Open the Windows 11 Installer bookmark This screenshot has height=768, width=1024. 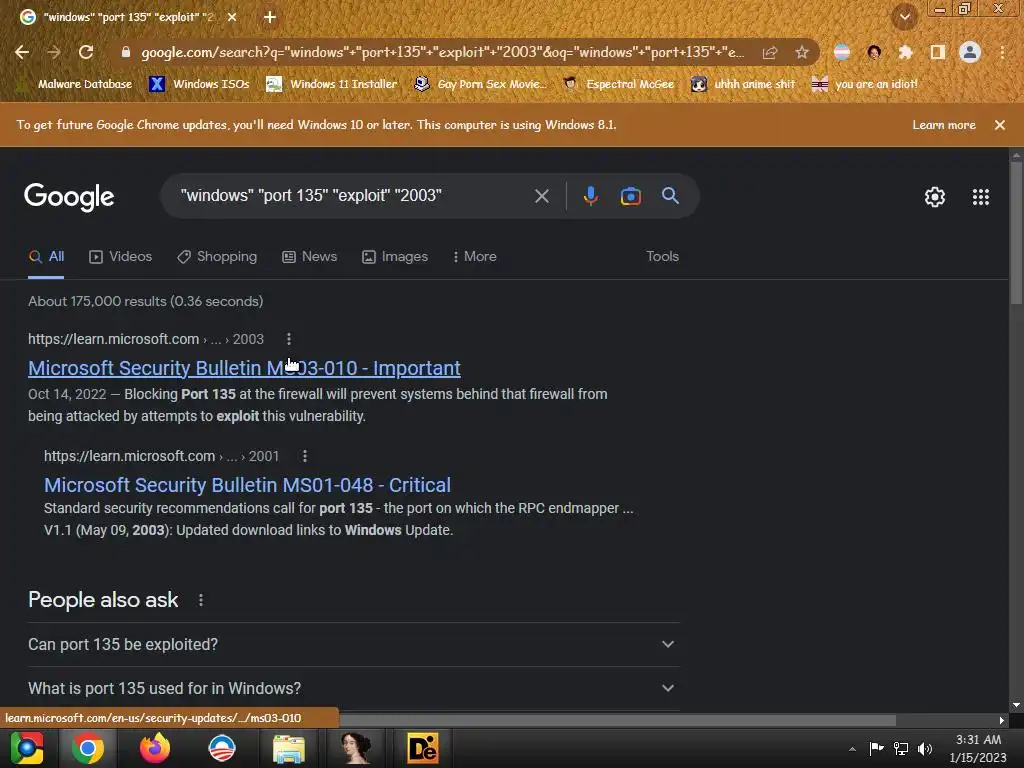(x=332, y=84)
